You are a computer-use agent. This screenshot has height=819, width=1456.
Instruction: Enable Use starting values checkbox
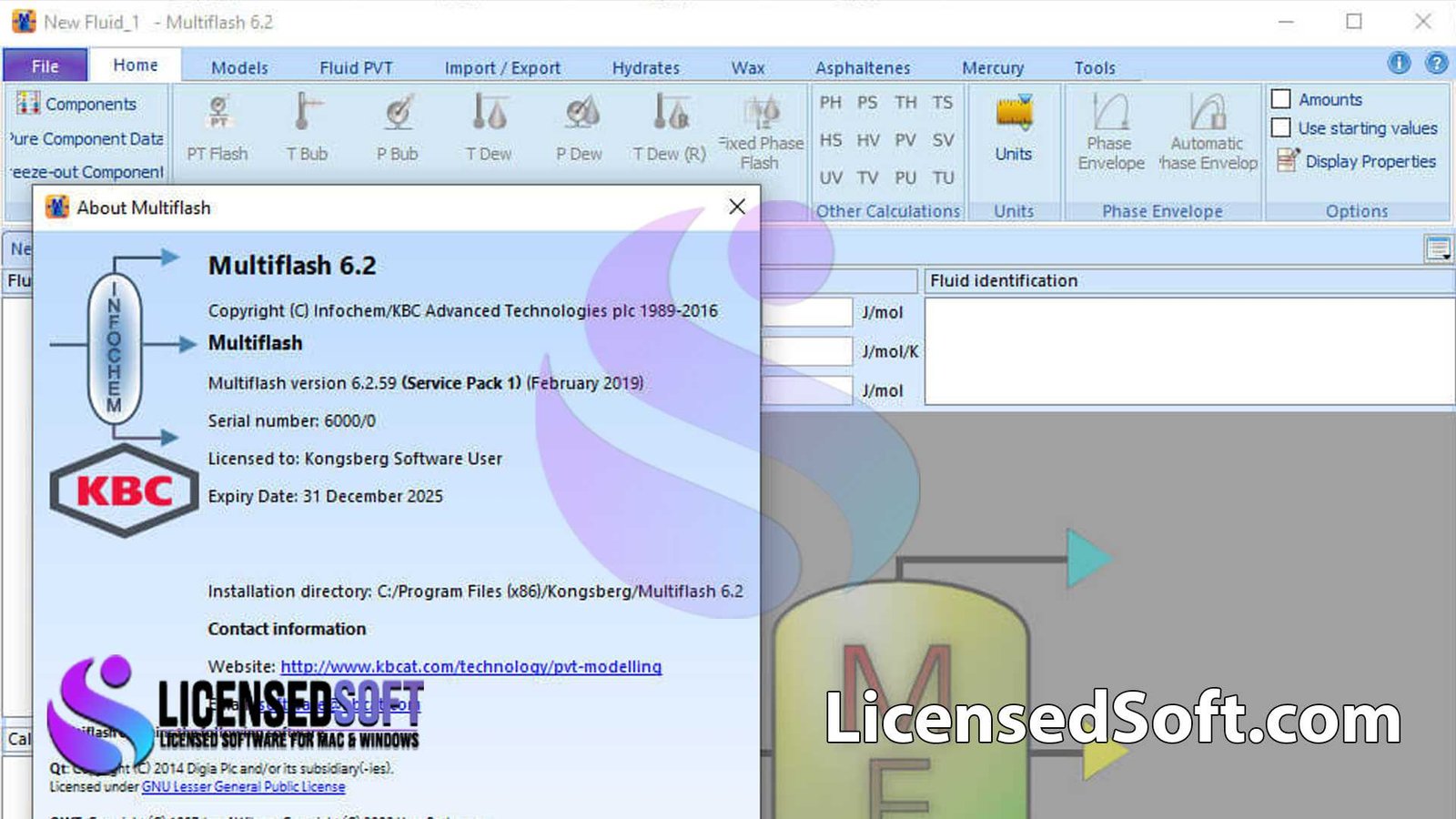(1281, 127)
